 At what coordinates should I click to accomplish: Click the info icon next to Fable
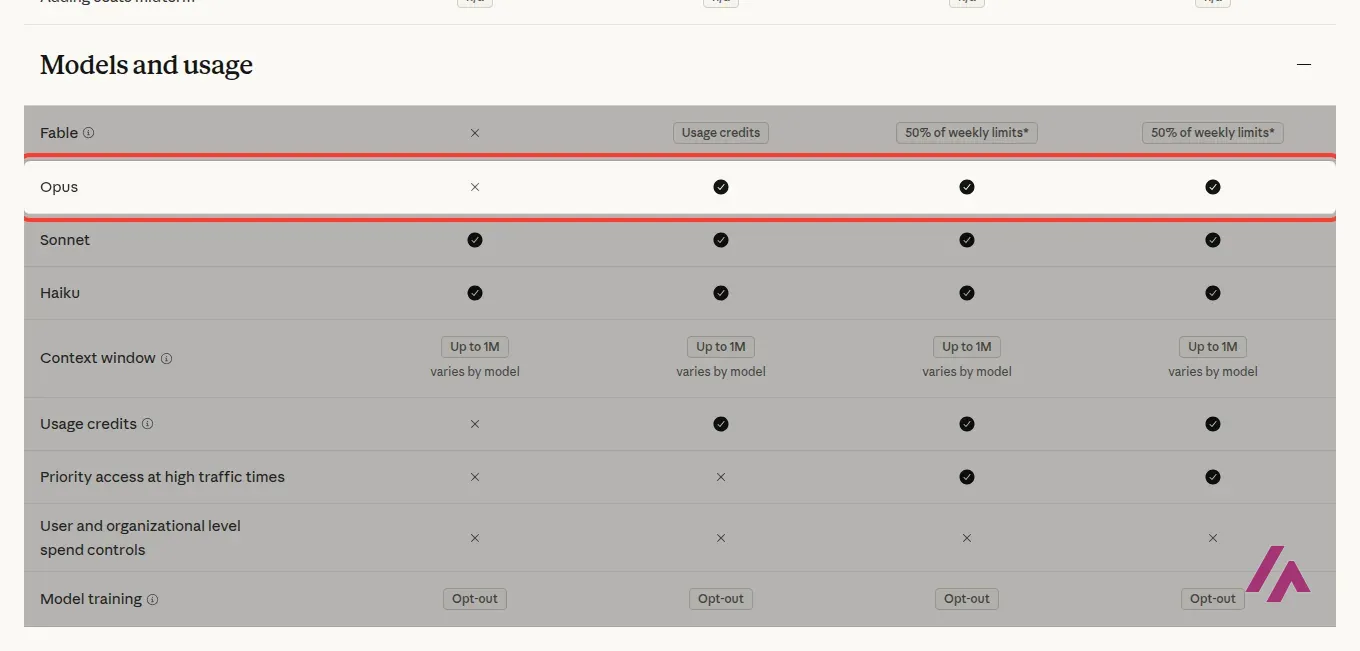[x=88, y=132]
